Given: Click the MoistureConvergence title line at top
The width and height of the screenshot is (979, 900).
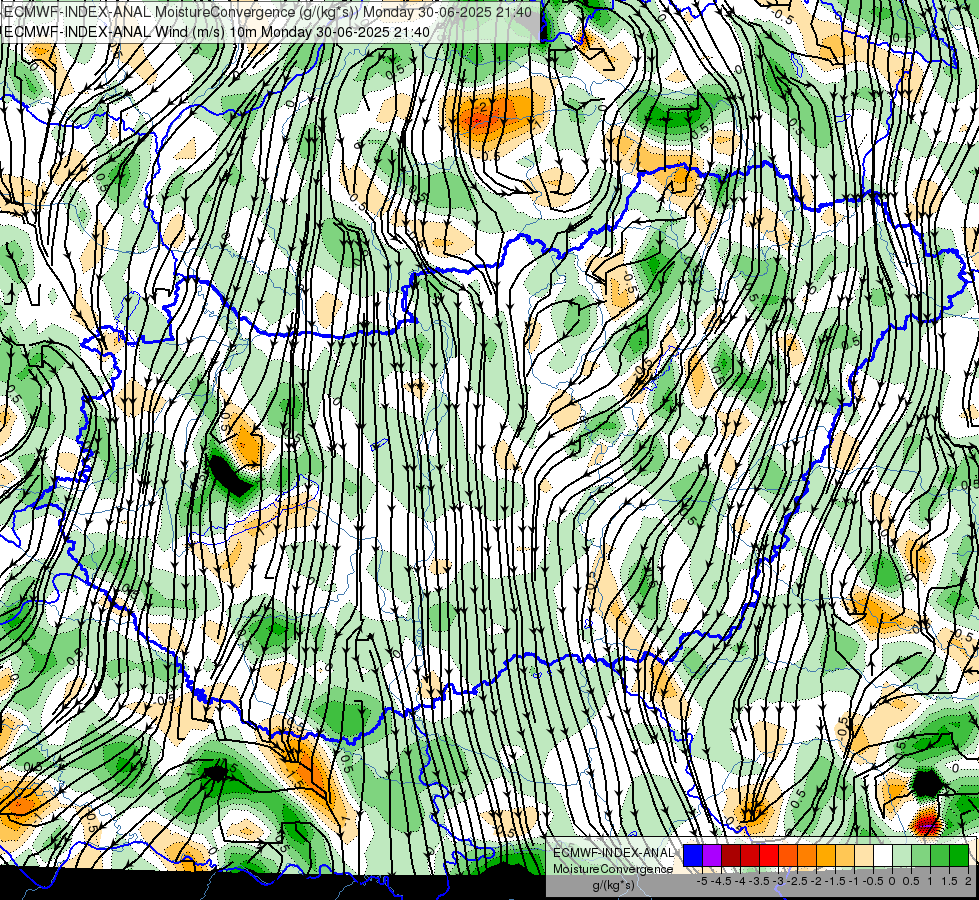Looking at the screenshot, I should (x=268, y=12).
